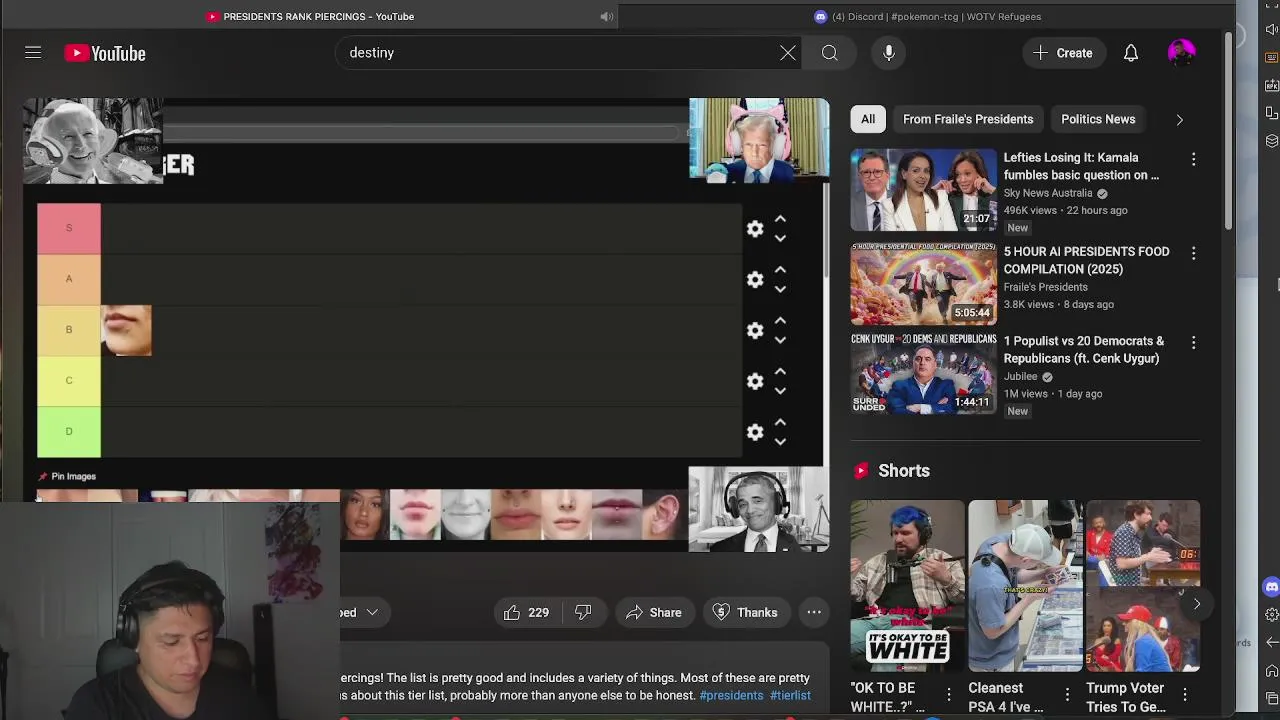This screenshot has height=720, width=1280.
Task: Select ear image in the image pool
Action: [666, 514]
